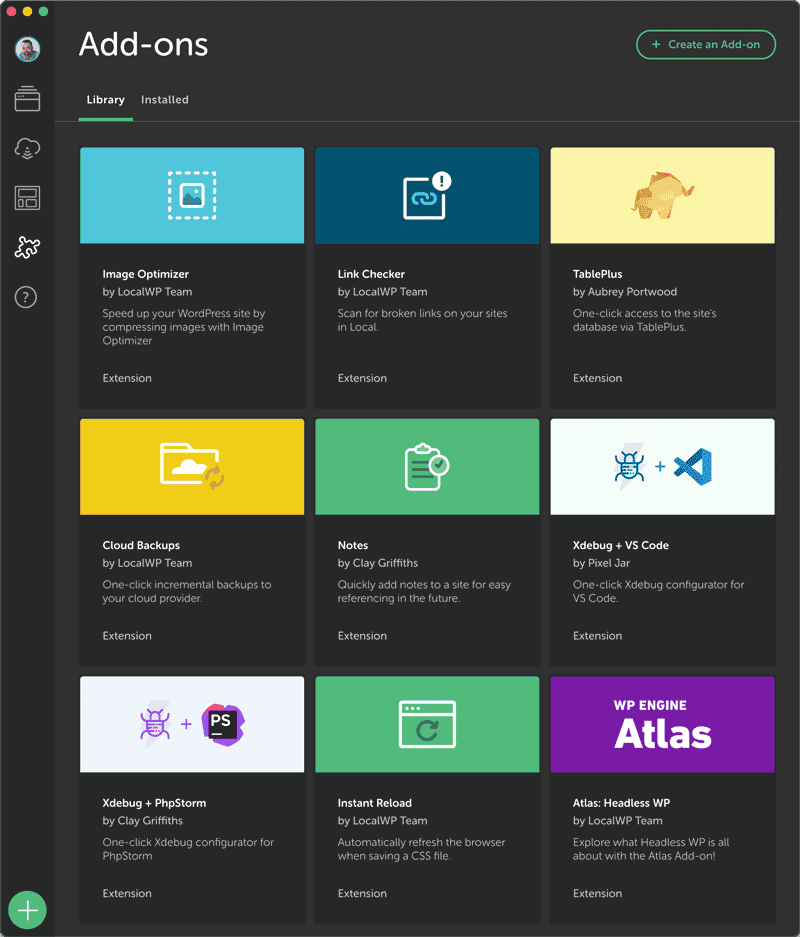Screen dimensions: 800x937
Task: Click 'Automatically refresh the browser' description
Action: point(421,849)
